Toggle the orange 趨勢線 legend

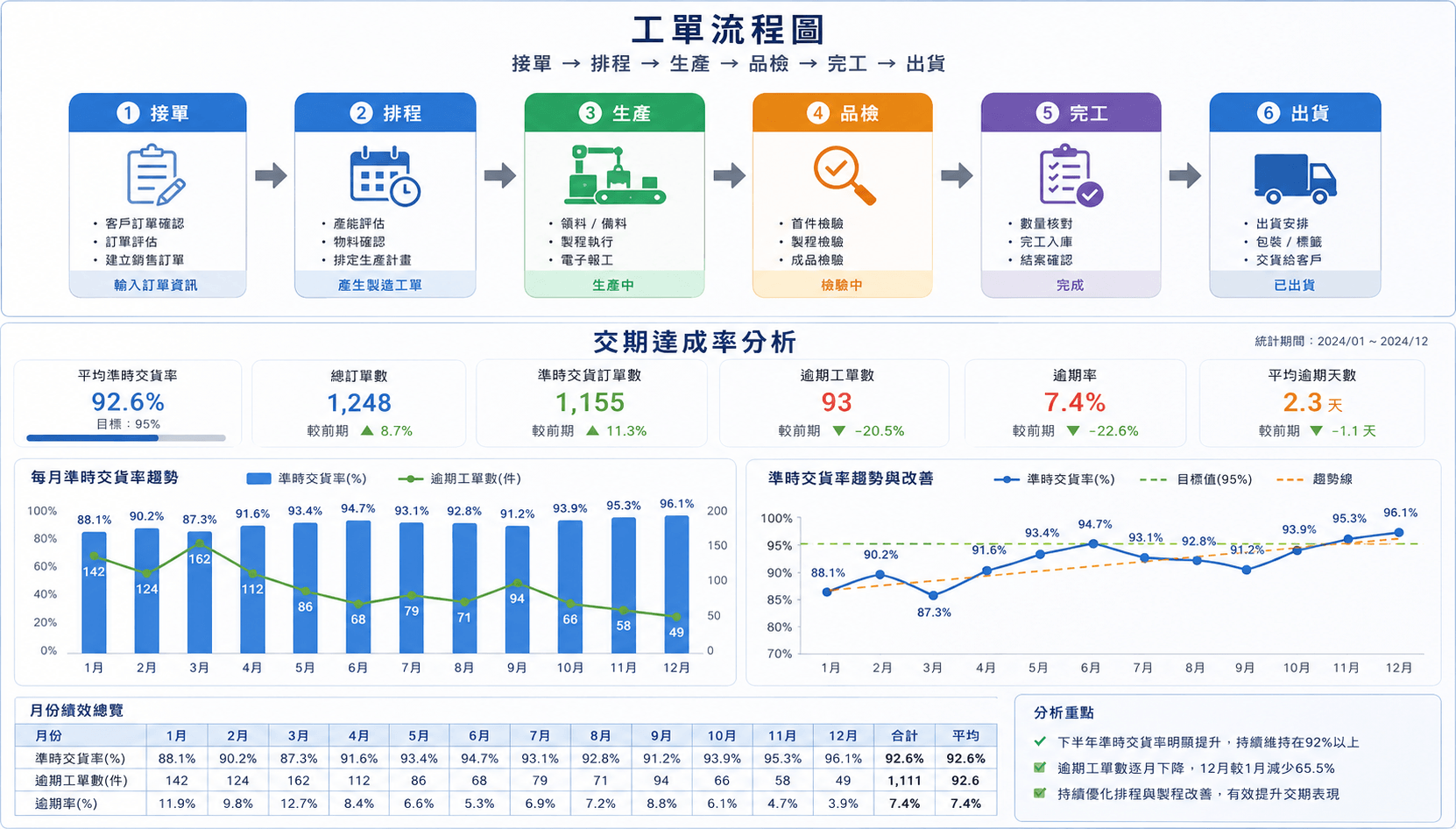pyautogui.click(x=1315, y=479)
